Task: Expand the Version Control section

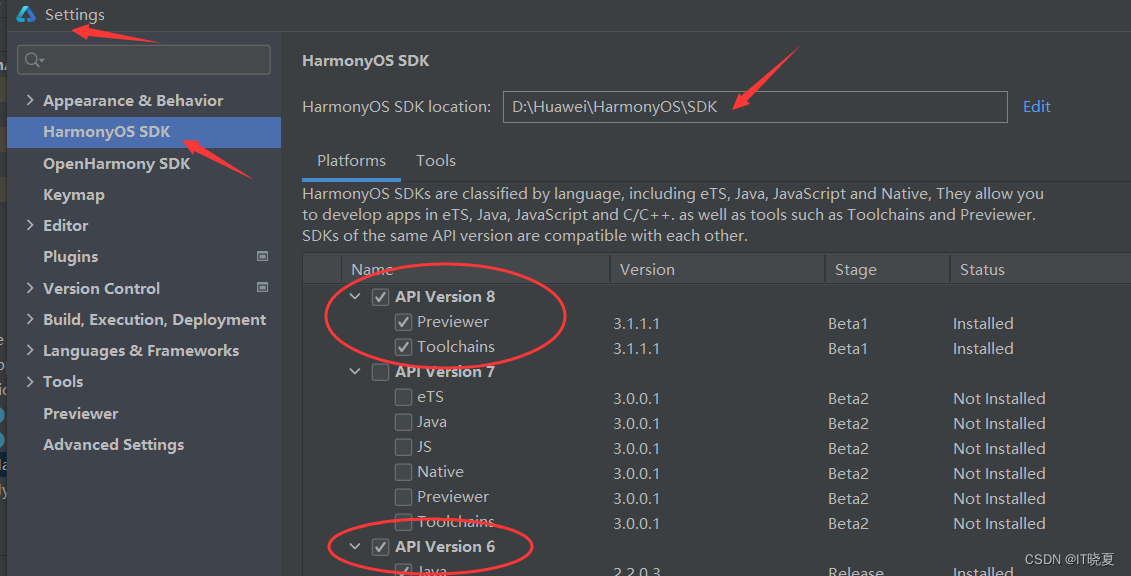Action: click(x=30, y=288)
